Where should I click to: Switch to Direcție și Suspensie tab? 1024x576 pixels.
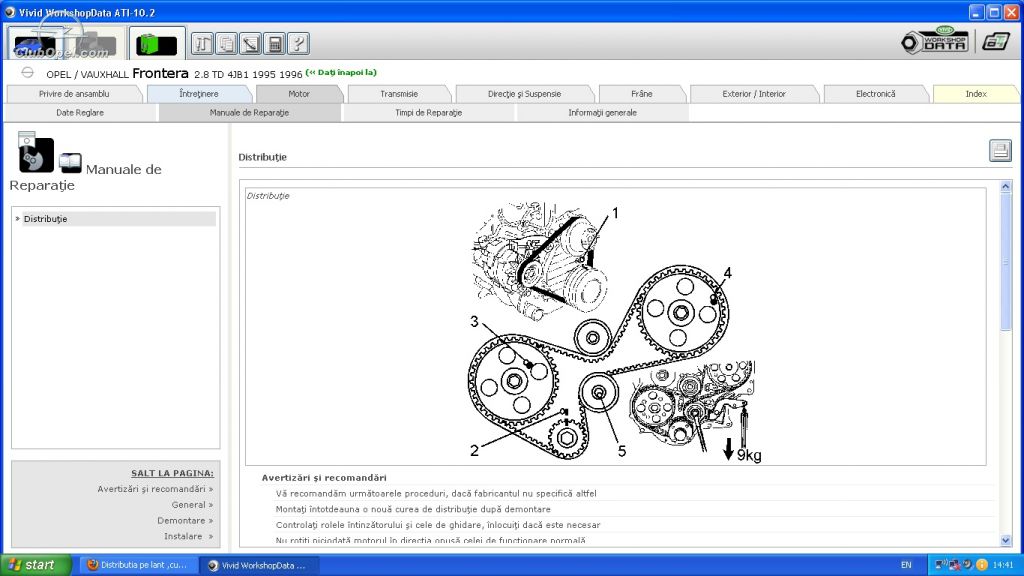(524, 94)
